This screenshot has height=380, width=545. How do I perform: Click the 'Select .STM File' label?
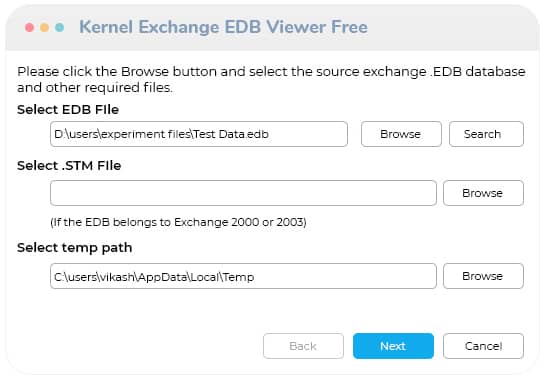click(x=69, y=165)
